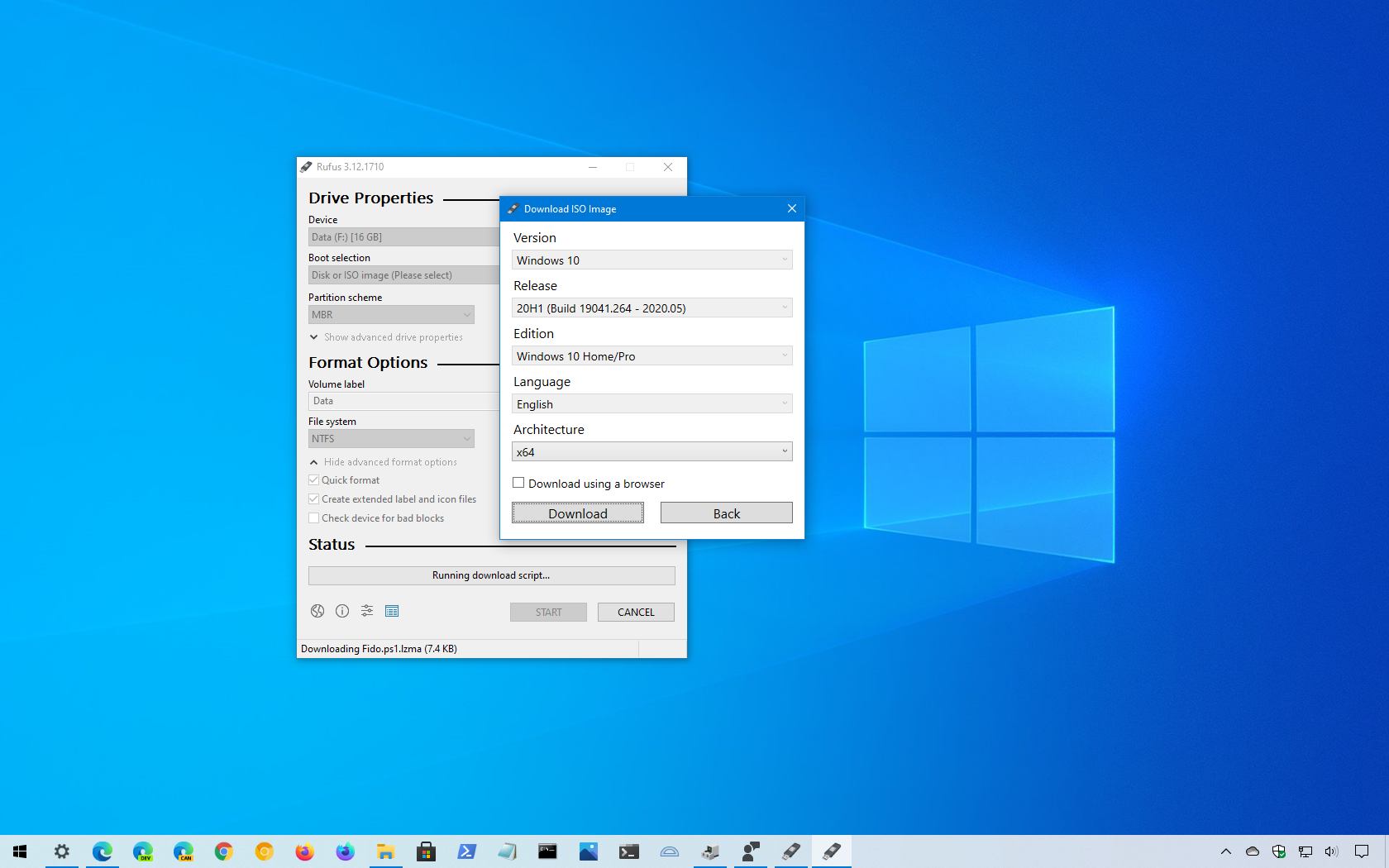
Task: Open the Architecture x64 dropdown
Action: pyautogui.click(x=652, y=451)
